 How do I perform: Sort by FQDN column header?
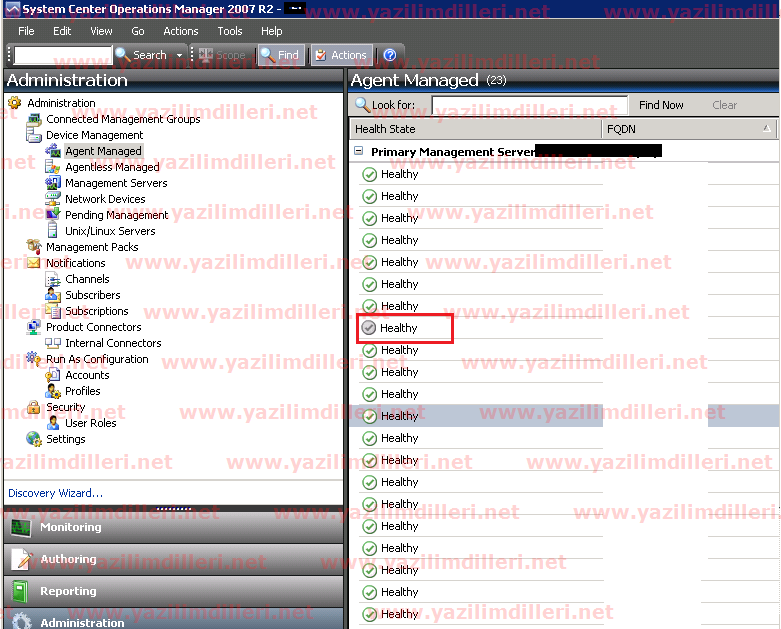pos(689,129)
